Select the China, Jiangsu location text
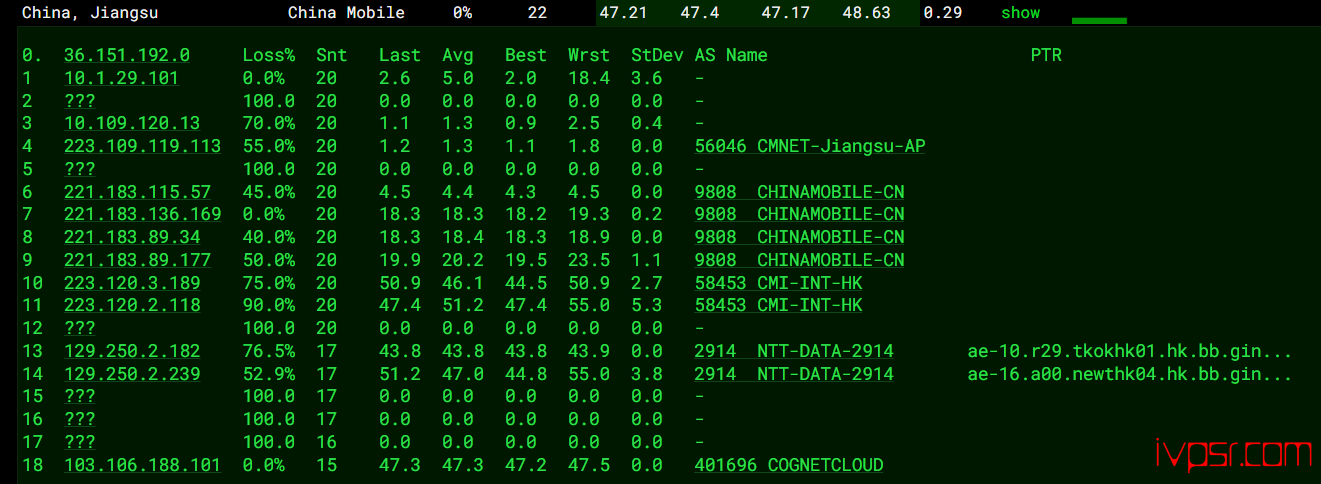The height and width of the screenshot is (484, 1321). pos(90,13)
